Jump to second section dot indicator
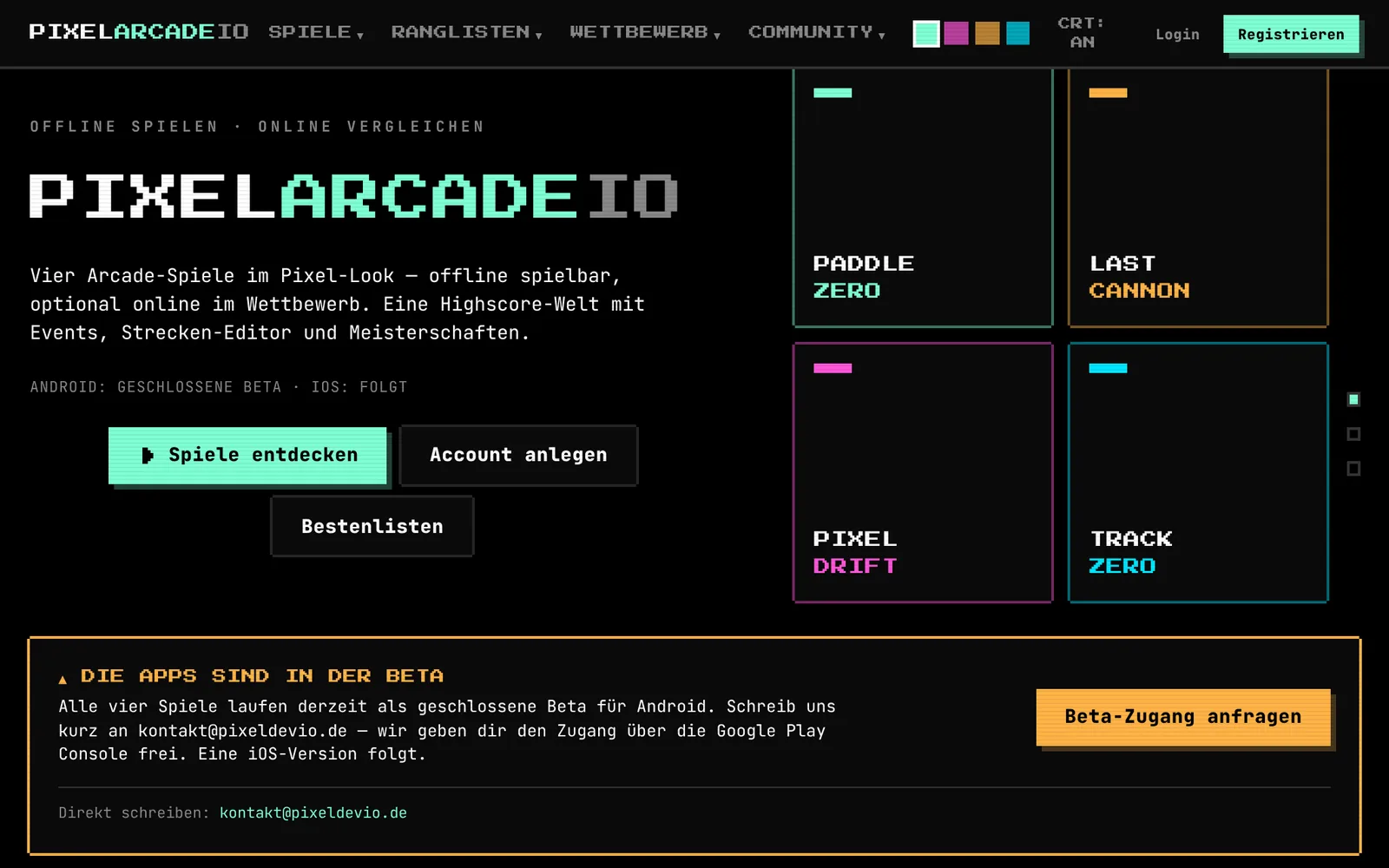The height and width of the screenshot is (868, 1389). pos(1353,434)
